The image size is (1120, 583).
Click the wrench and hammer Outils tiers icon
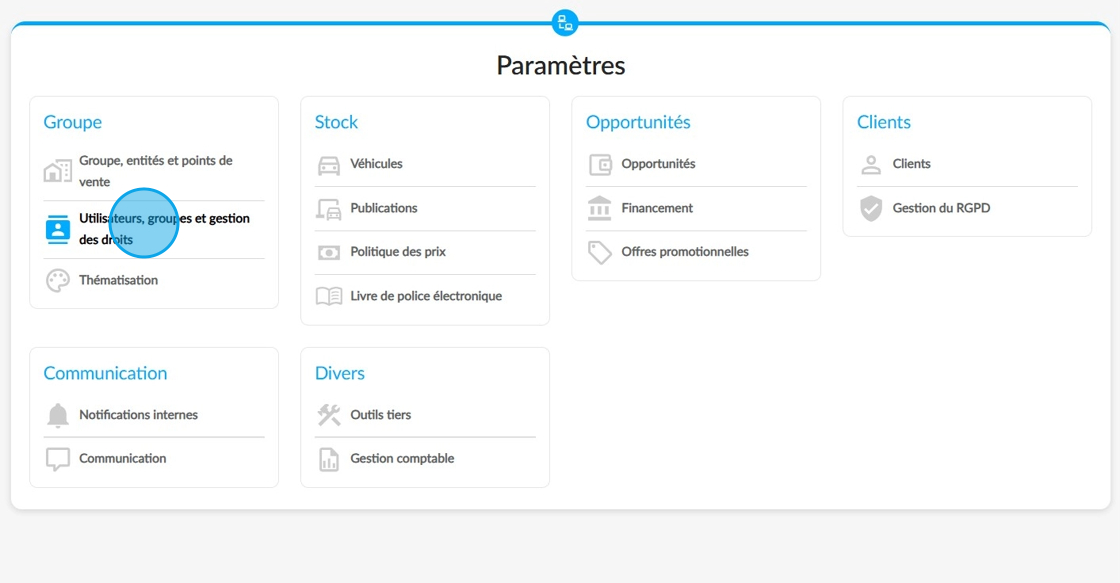329,414
